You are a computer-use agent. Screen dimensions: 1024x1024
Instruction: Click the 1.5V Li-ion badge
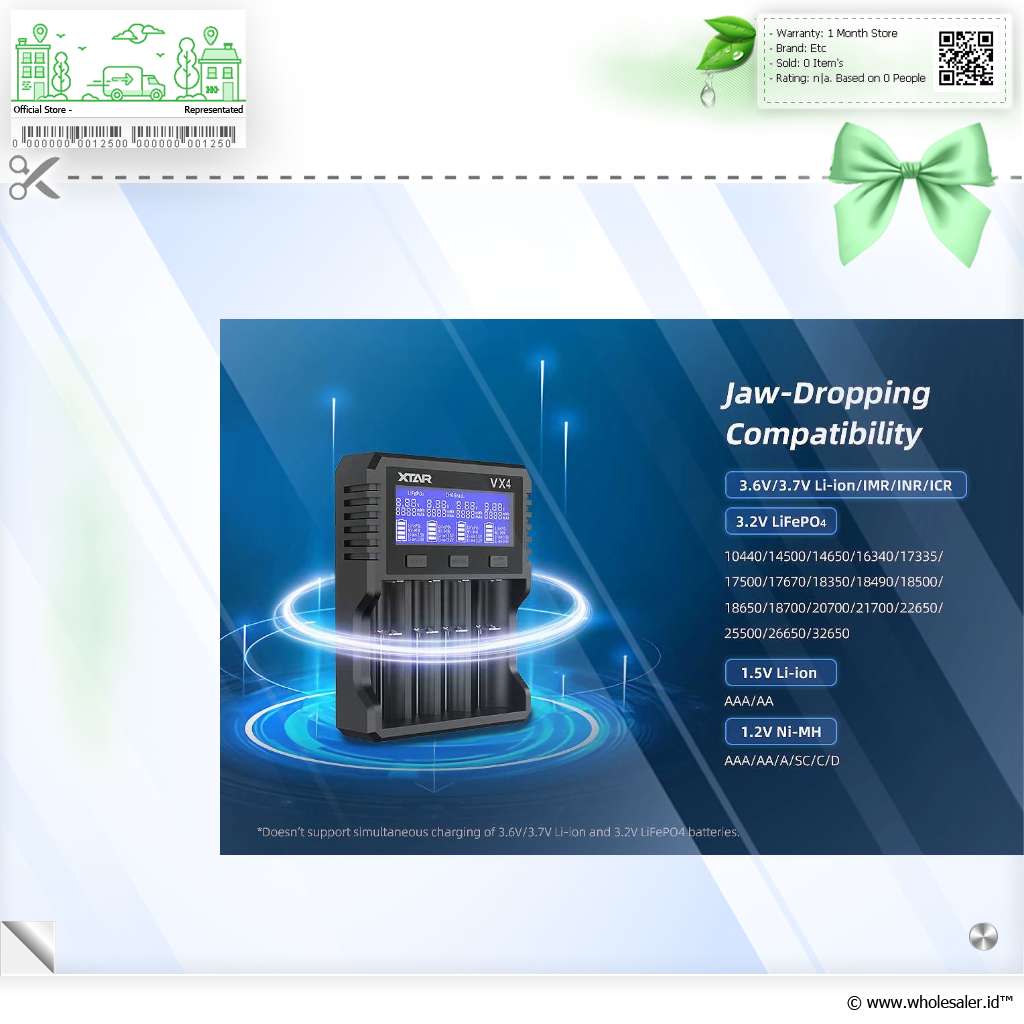[780, 673]
